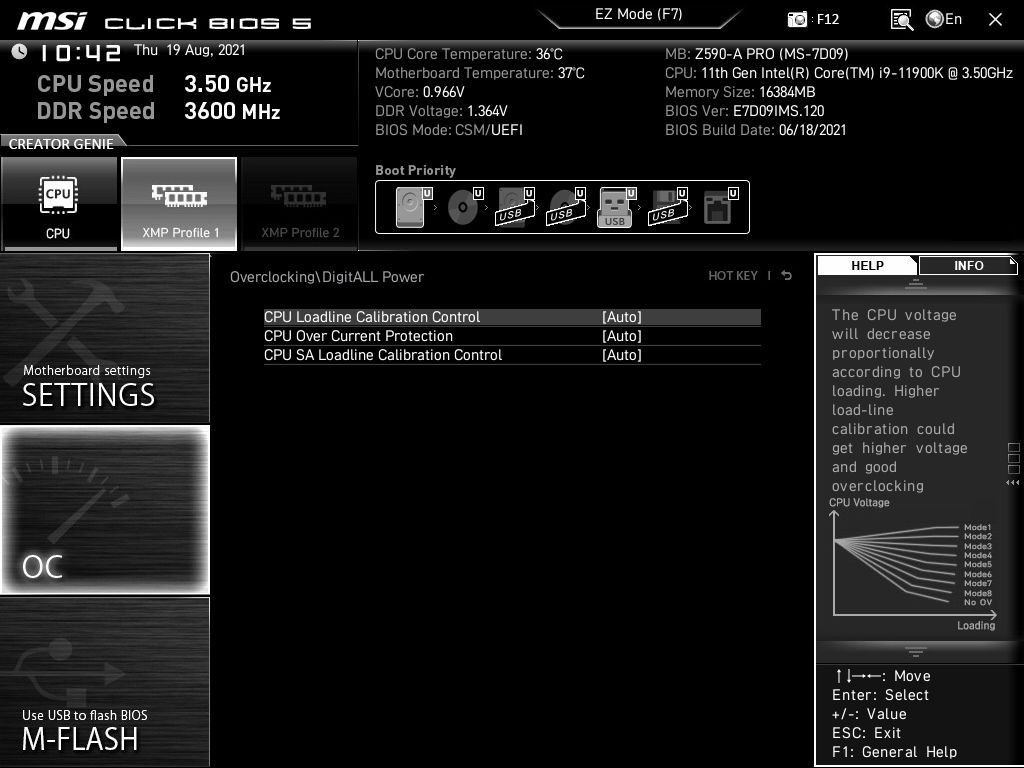Image resolution: width=1024 pixels, height=768 pixels.
Task: Open the HOT KEY list
Action: (x=733, y=276)
